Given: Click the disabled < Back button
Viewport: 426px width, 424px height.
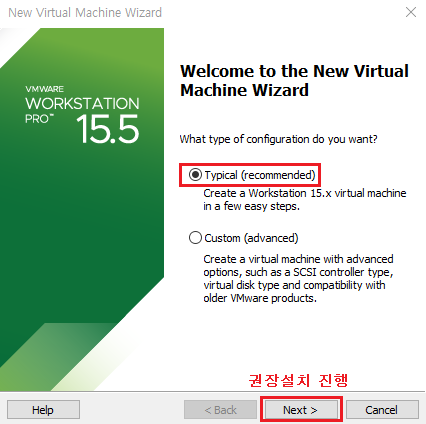Looking at the screenshot, I should [220, 409].
